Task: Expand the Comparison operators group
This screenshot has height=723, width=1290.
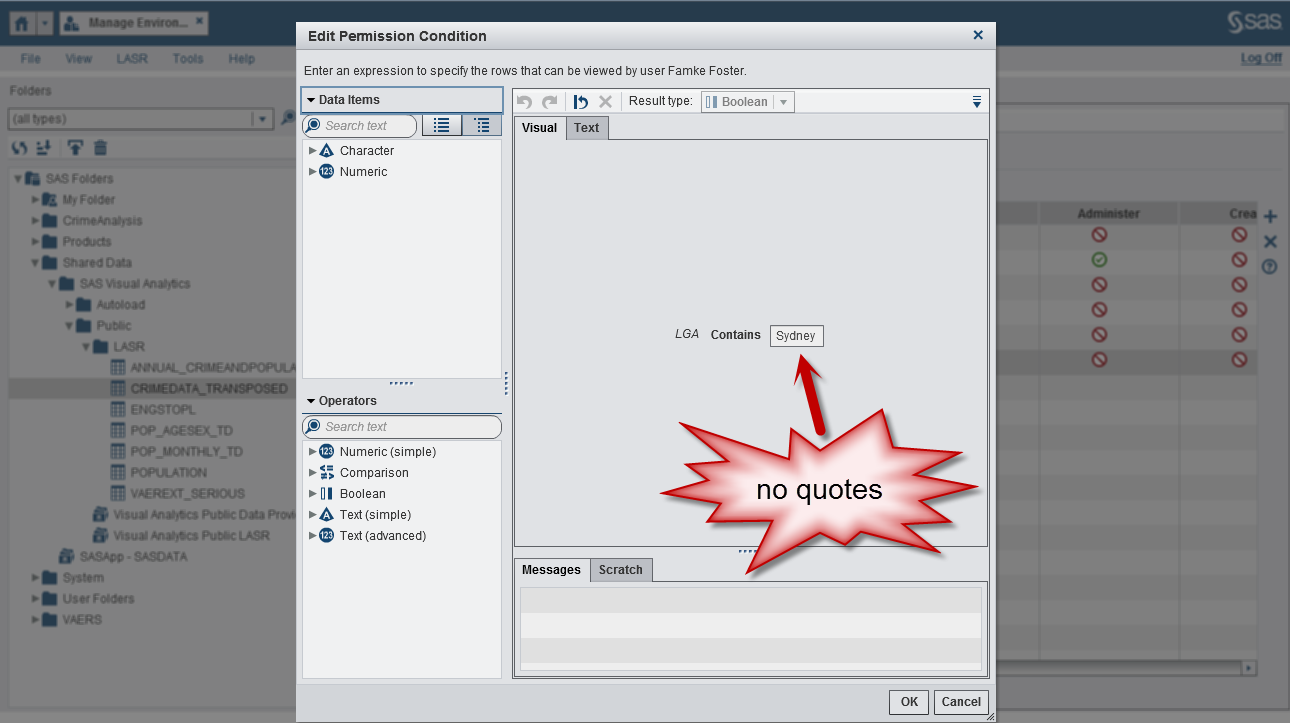Action: [313, 472]
